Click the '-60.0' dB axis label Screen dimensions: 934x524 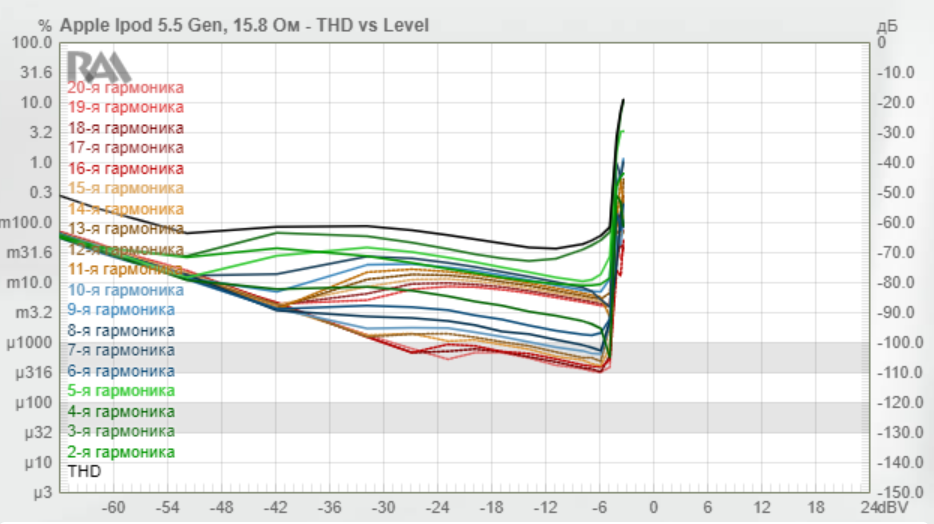[896, 223]
